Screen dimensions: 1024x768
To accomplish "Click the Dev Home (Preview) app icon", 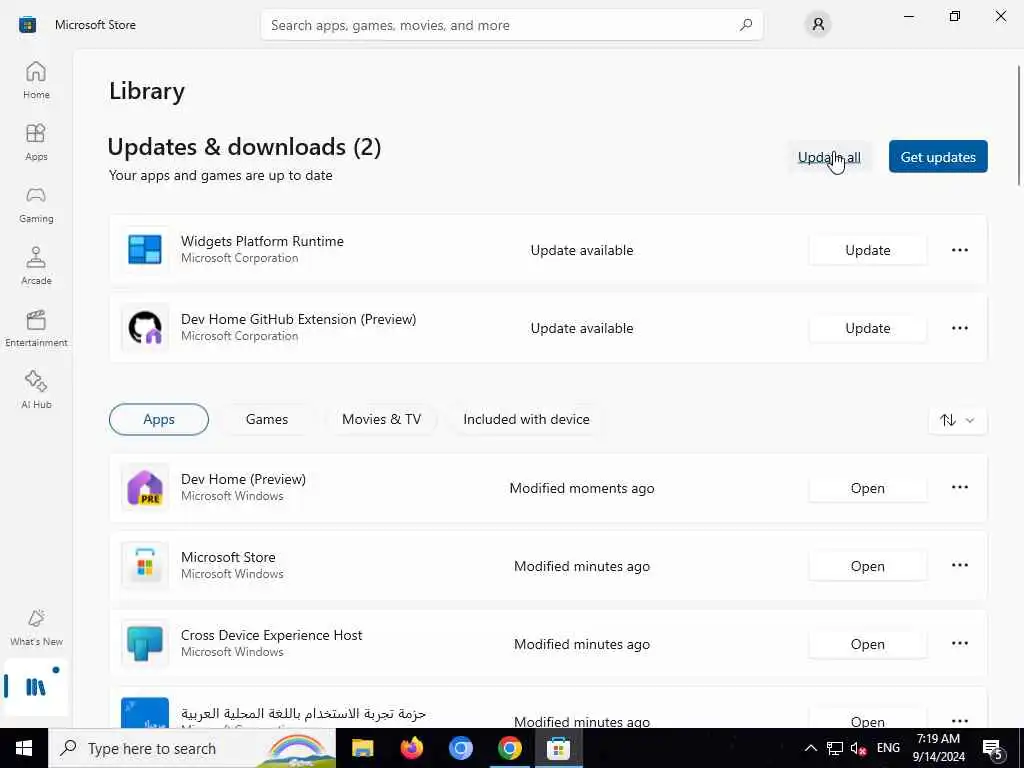I will tap(145, 487).
